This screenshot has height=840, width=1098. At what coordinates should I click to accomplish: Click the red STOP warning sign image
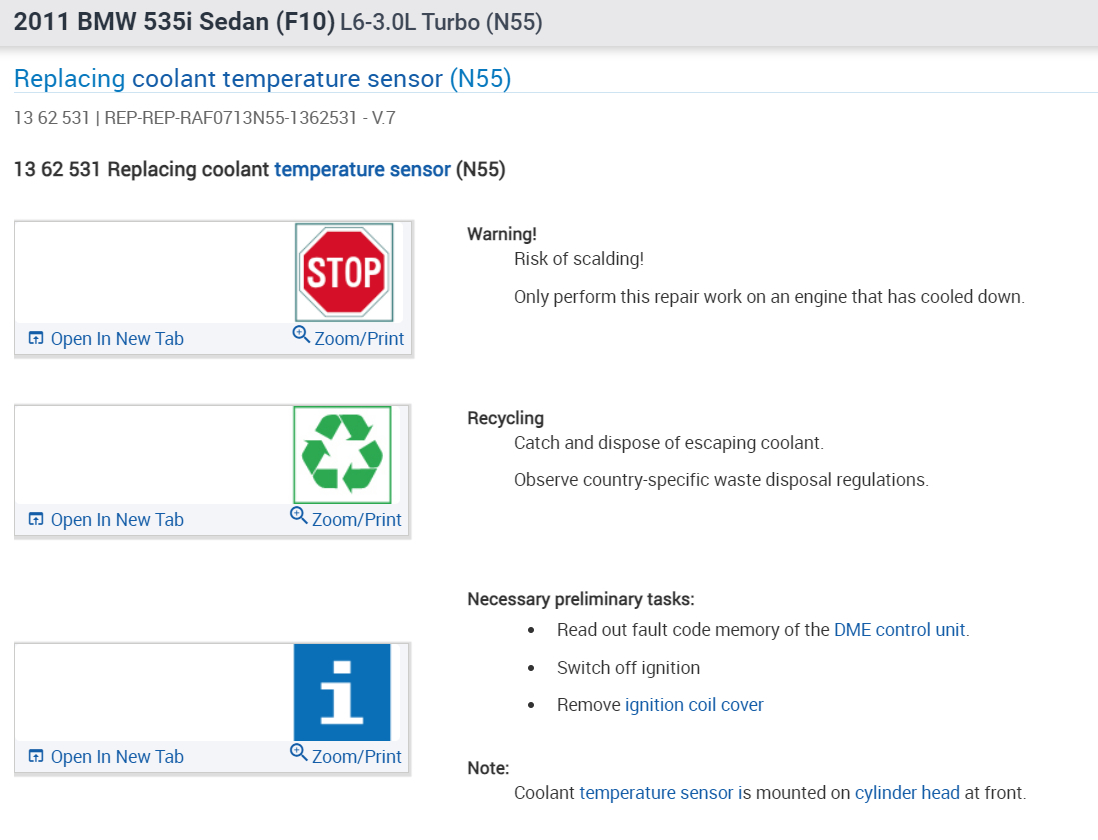click(344, 272)
